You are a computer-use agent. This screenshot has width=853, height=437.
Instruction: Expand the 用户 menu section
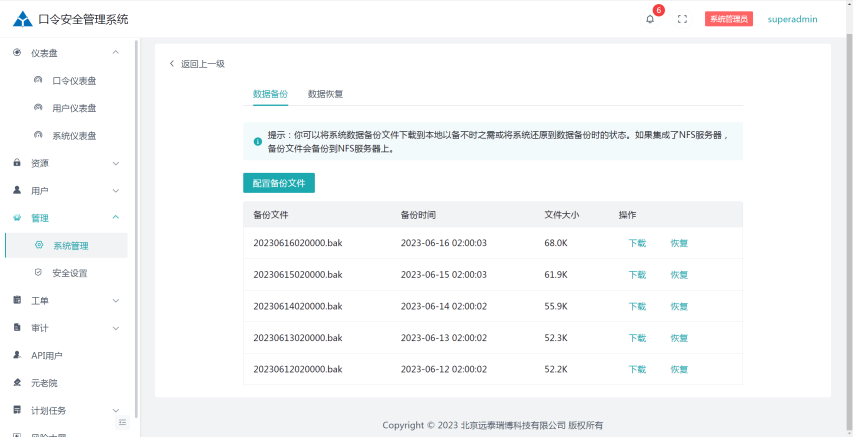116,190
